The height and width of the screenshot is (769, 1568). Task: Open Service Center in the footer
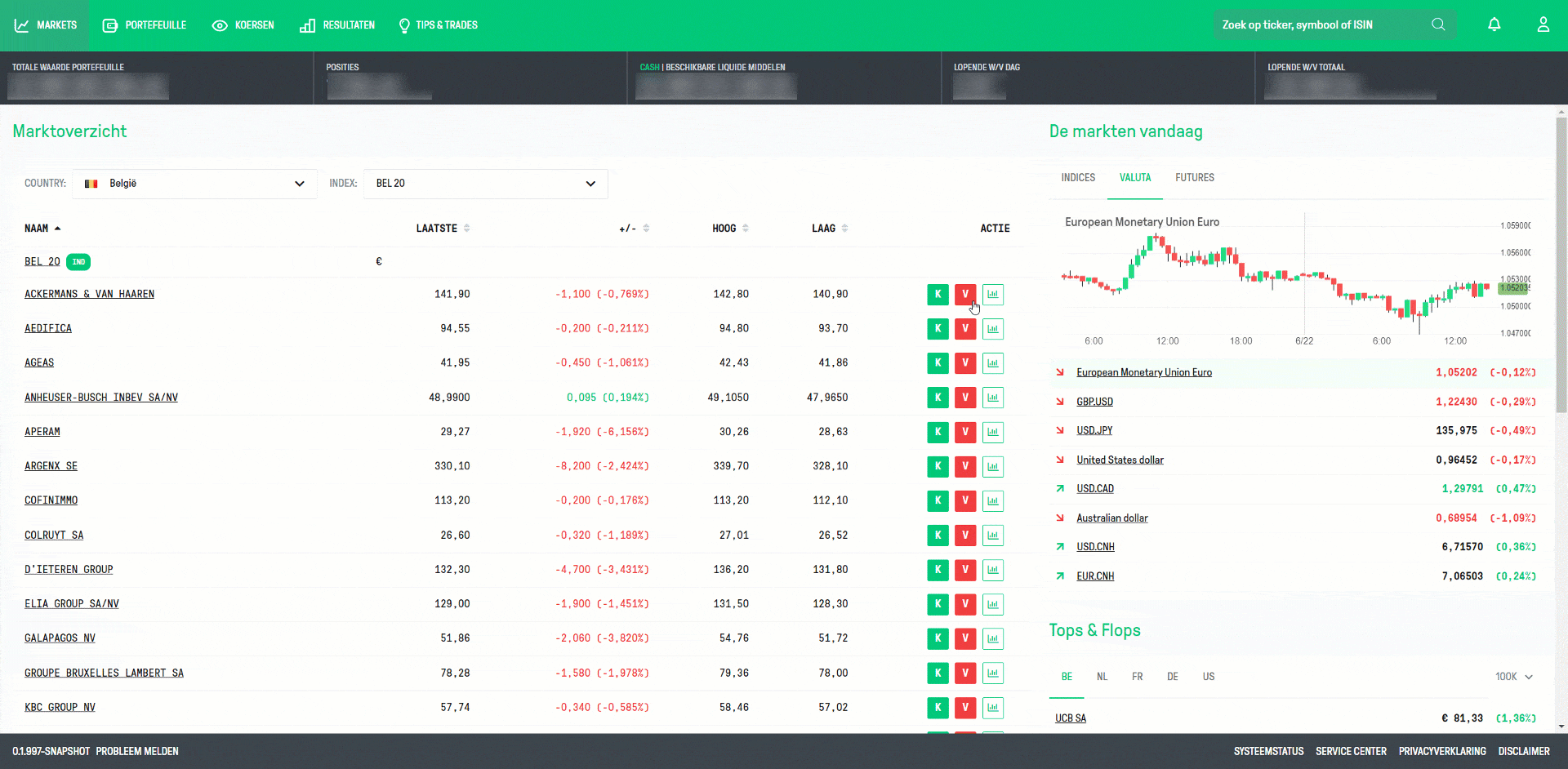click(x=1351, y=752)
